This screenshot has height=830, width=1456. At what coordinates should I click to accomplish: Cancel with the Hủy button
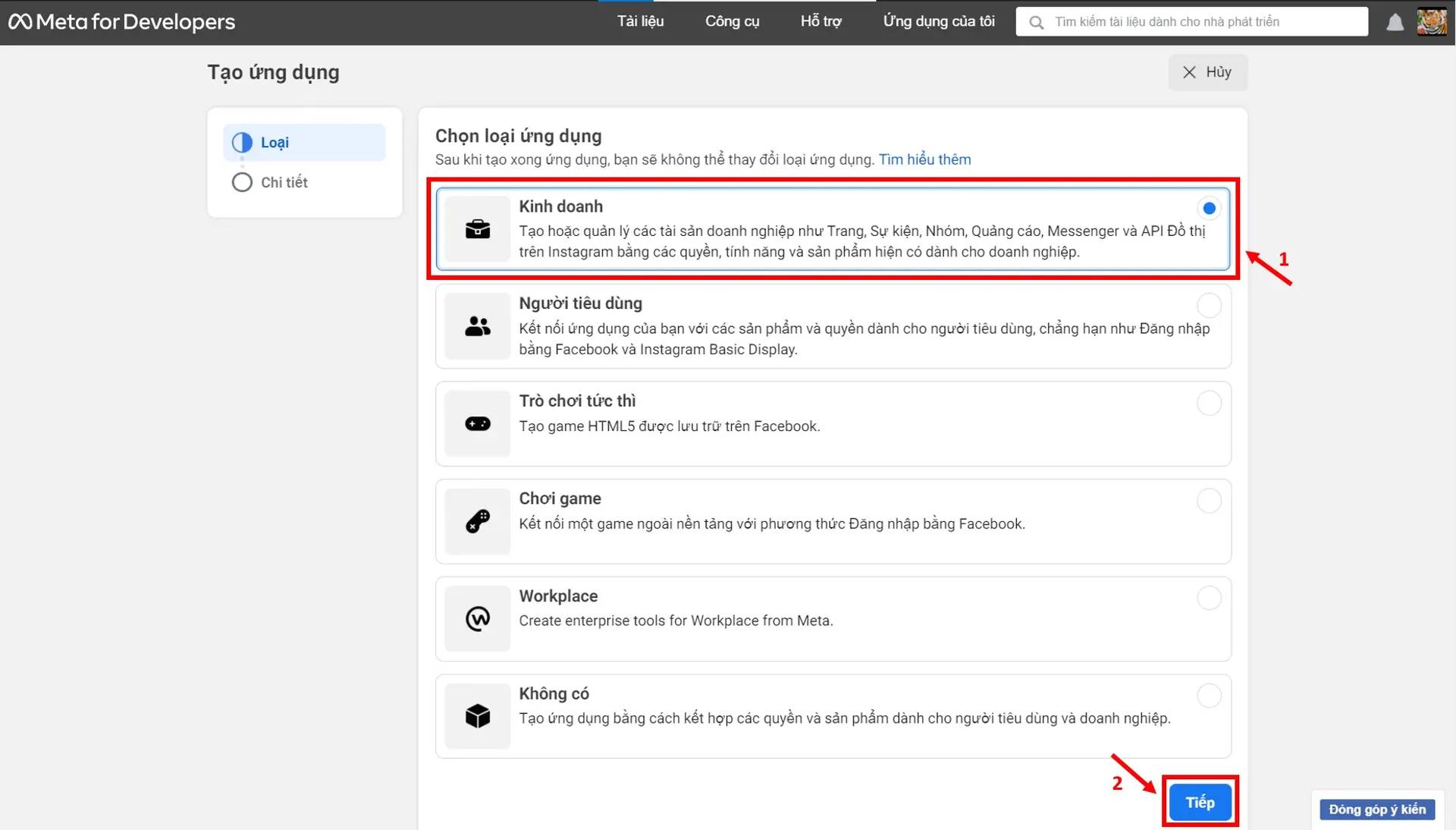point(1207,72)
